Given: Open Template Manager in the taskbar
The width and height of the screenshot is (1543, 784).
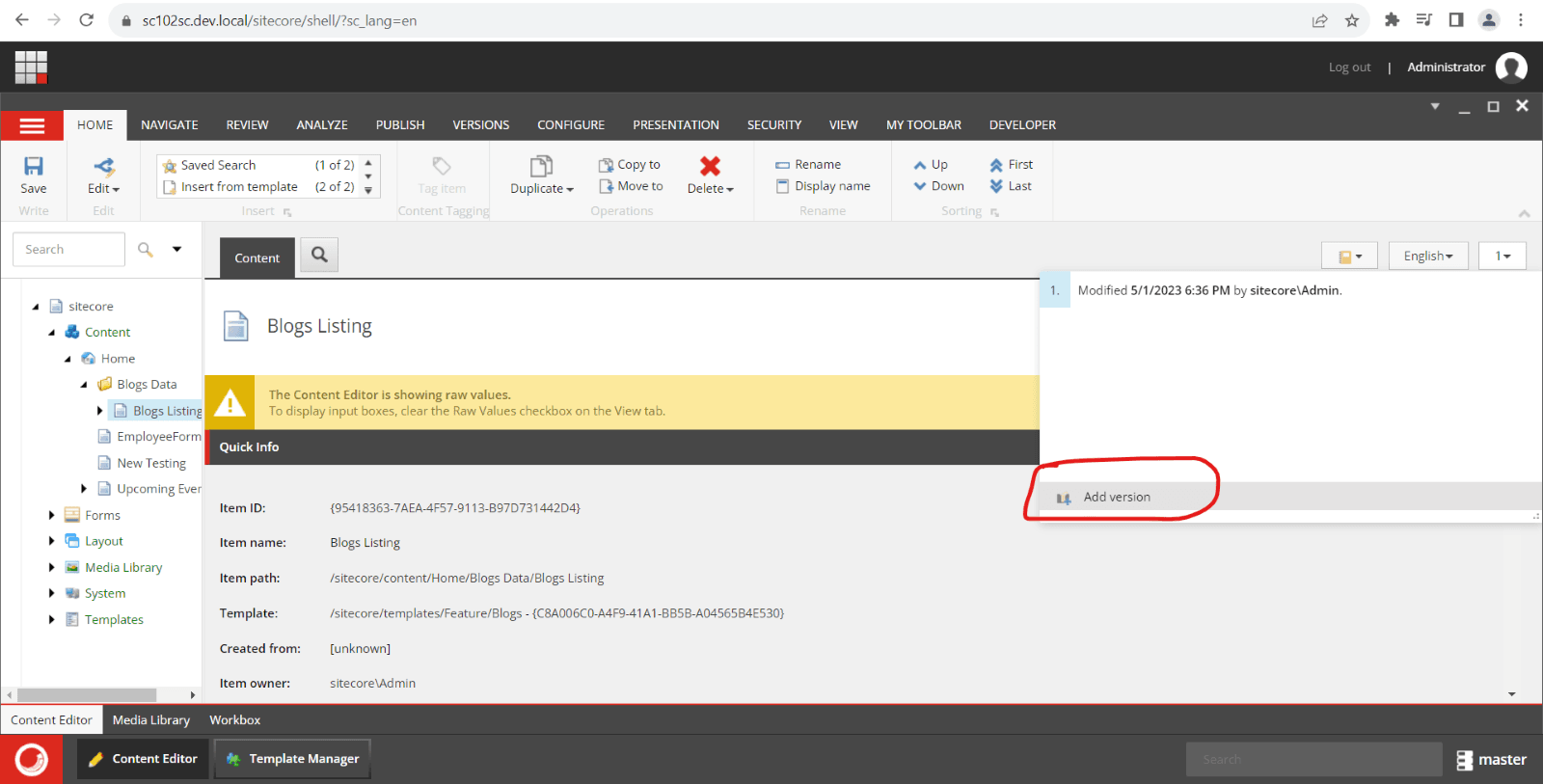Looking at the screenshot, I should 292,759.
